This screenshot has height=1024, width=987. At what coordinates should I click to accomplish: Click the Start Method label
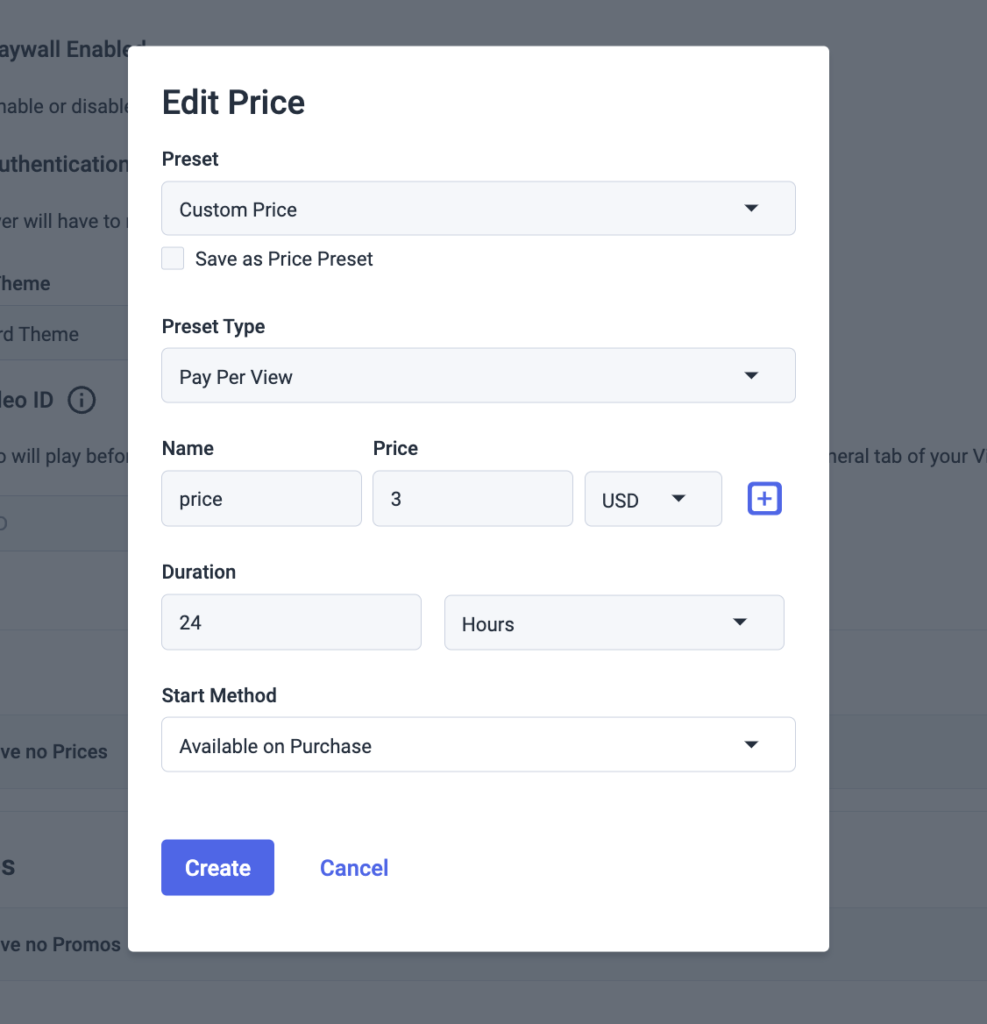coord(219,695)
